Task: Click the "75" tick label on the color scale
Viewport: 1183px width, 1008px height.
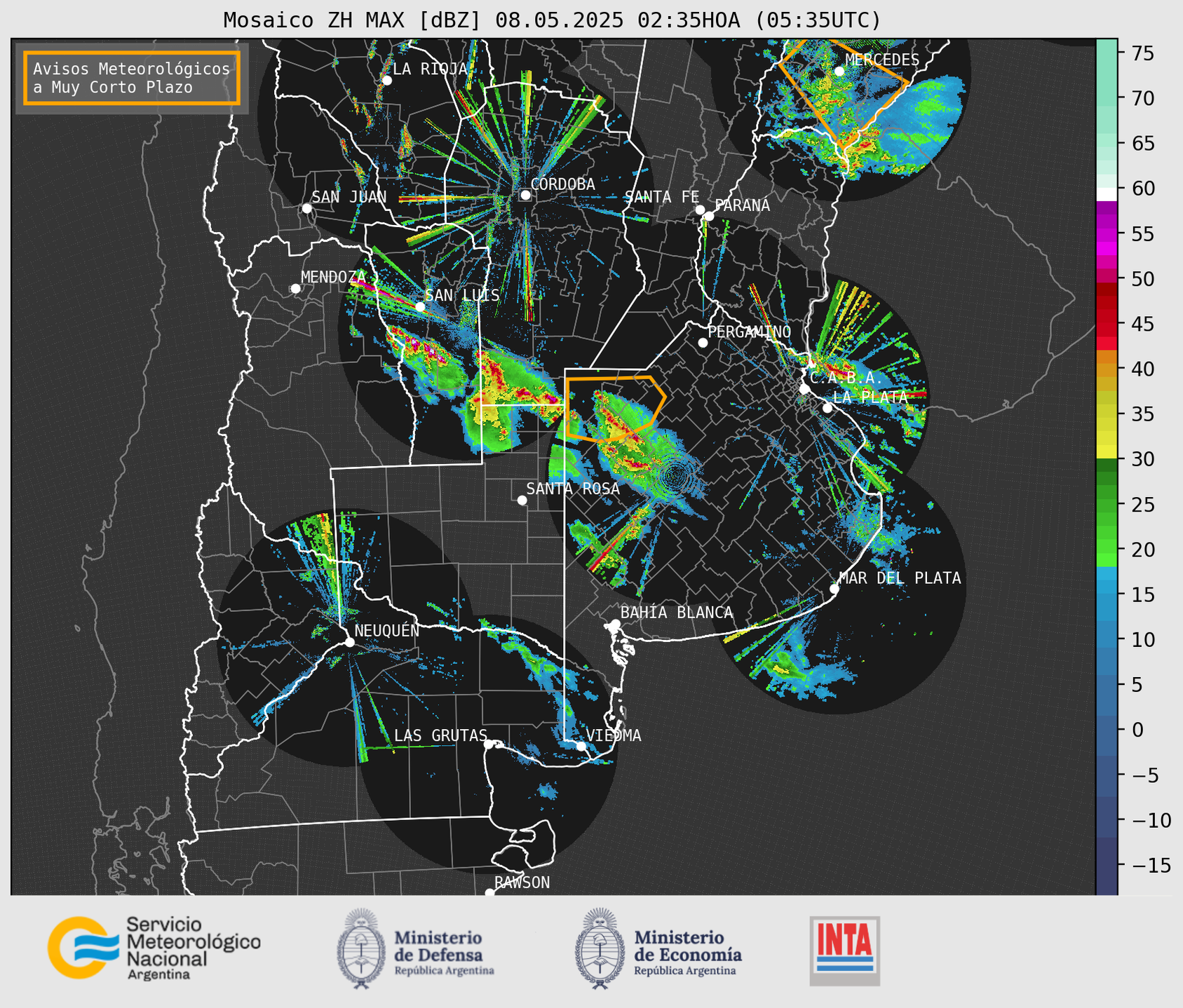Action: pyautogui.click(x=1142, y=53)
